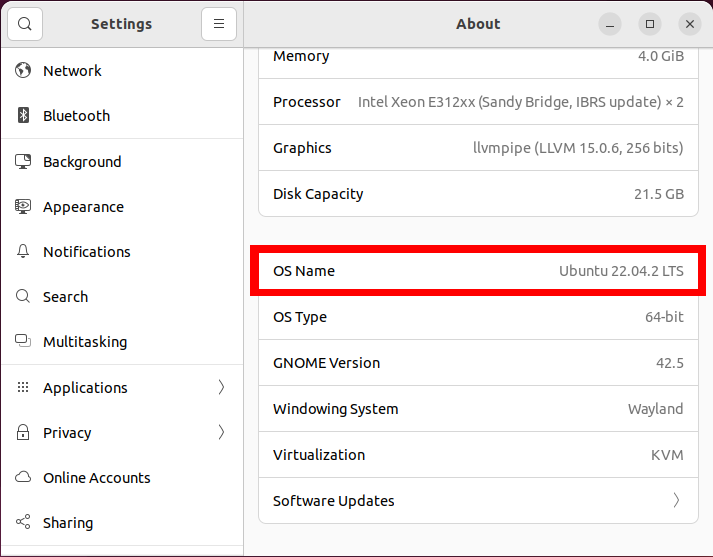Image resolution: width=713 pixels, height=557 pixels.
Task: Click the Intel Xeon E312xx processor value
Action: click(521, 102)
